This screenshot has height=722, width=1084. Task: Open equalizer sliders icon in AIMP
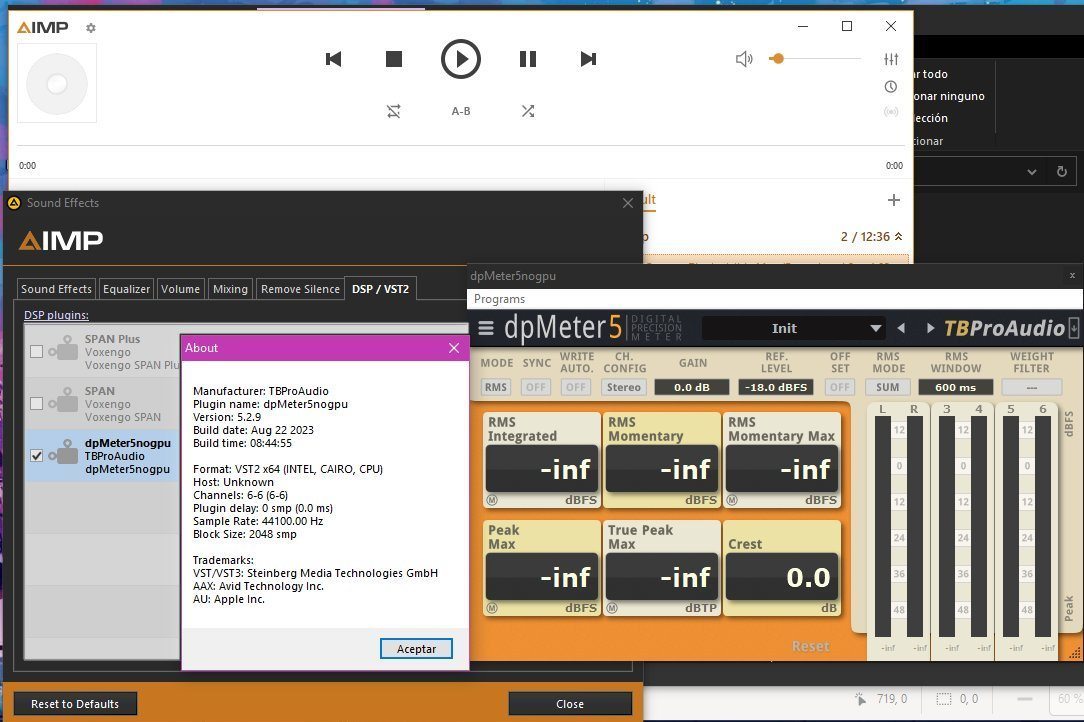tap(891, 59)
